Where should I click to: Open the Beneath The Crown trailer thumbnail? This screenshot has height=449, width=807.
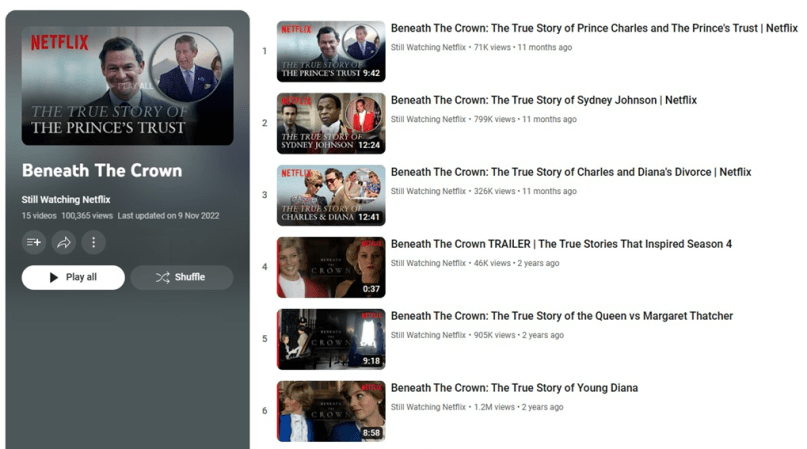point(330,267)
